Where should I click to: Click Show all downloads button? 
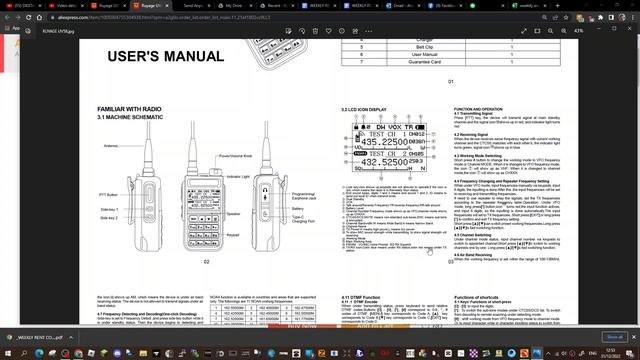pyautogui.click(x=615, y=337)
